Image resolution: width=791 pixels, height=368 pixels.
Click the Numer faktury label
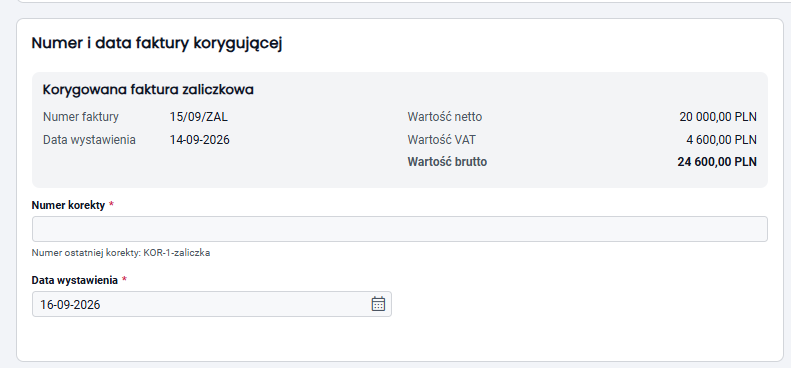pos(81,117)
